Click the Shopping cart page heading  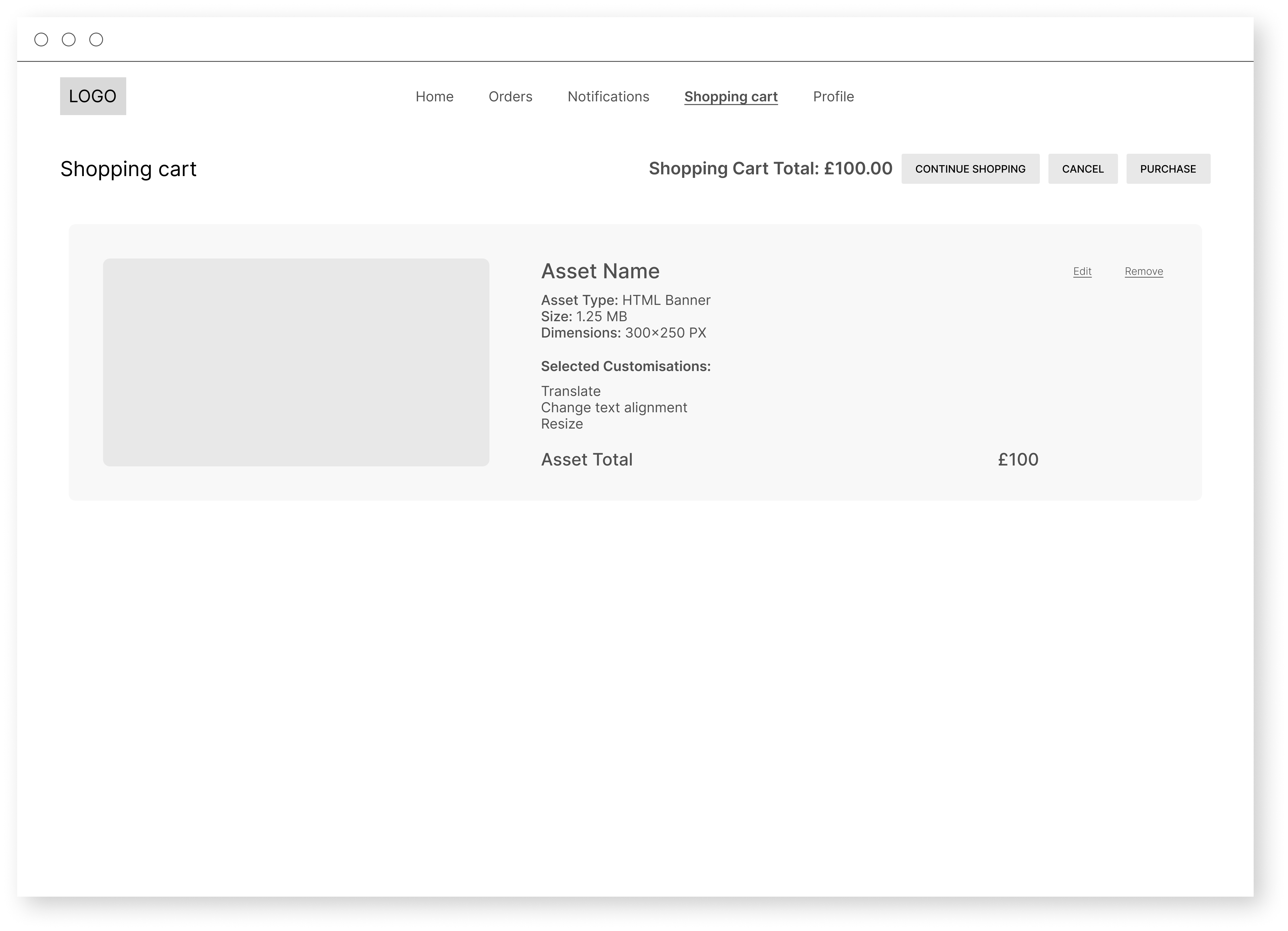(128, 169)
